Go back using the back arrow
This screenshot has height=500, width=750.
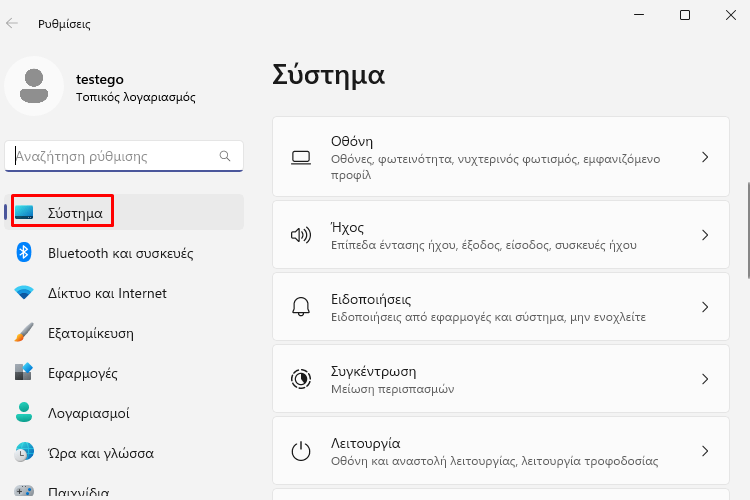pyautogui.click(x=12, y=23)
